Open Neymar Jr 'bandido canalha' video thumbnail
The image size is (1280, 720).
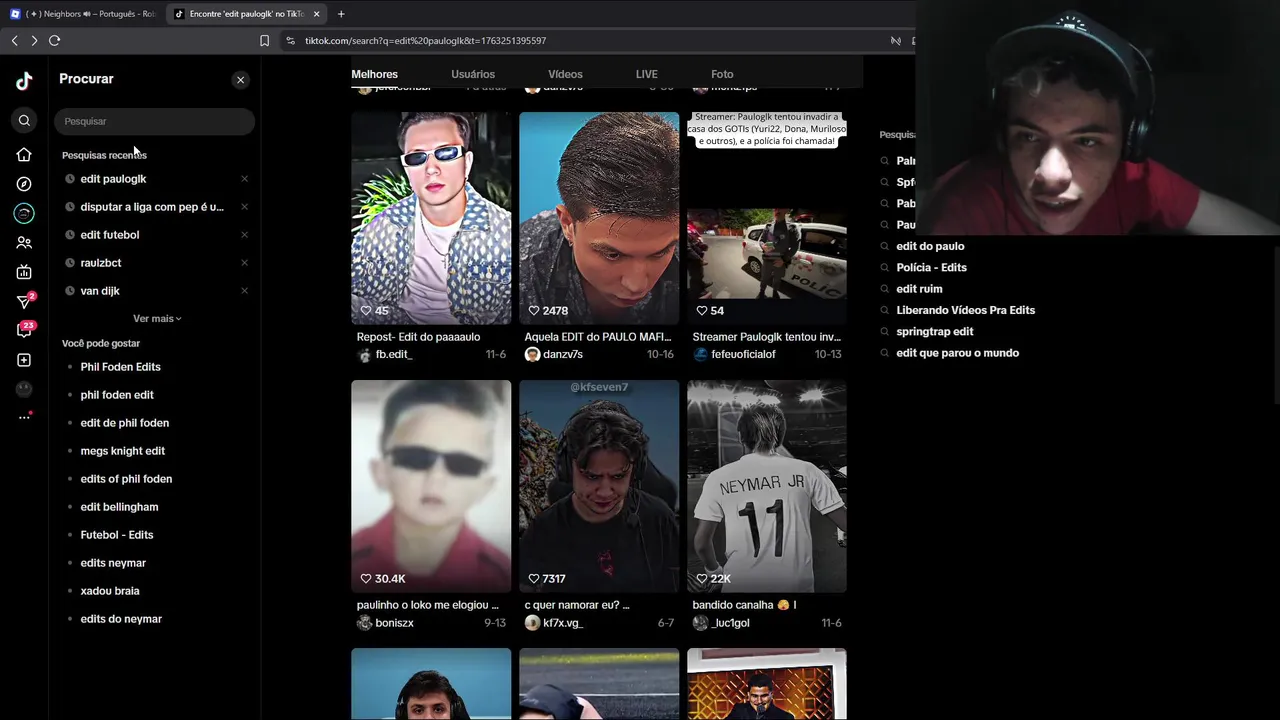tap(767, 486)
